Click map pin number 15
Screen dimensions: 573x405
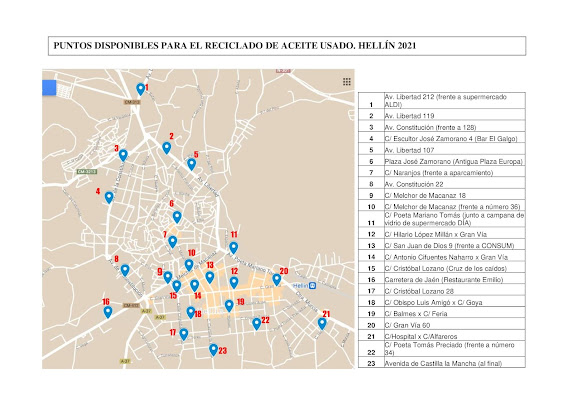pos(177,286)
